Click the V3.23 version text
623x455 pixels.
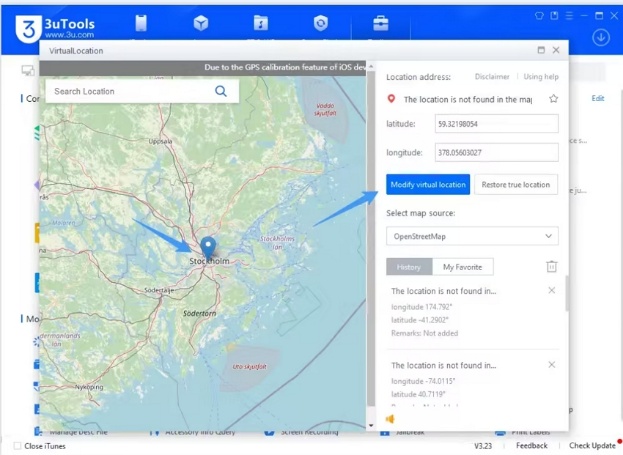tap(483, 446)
